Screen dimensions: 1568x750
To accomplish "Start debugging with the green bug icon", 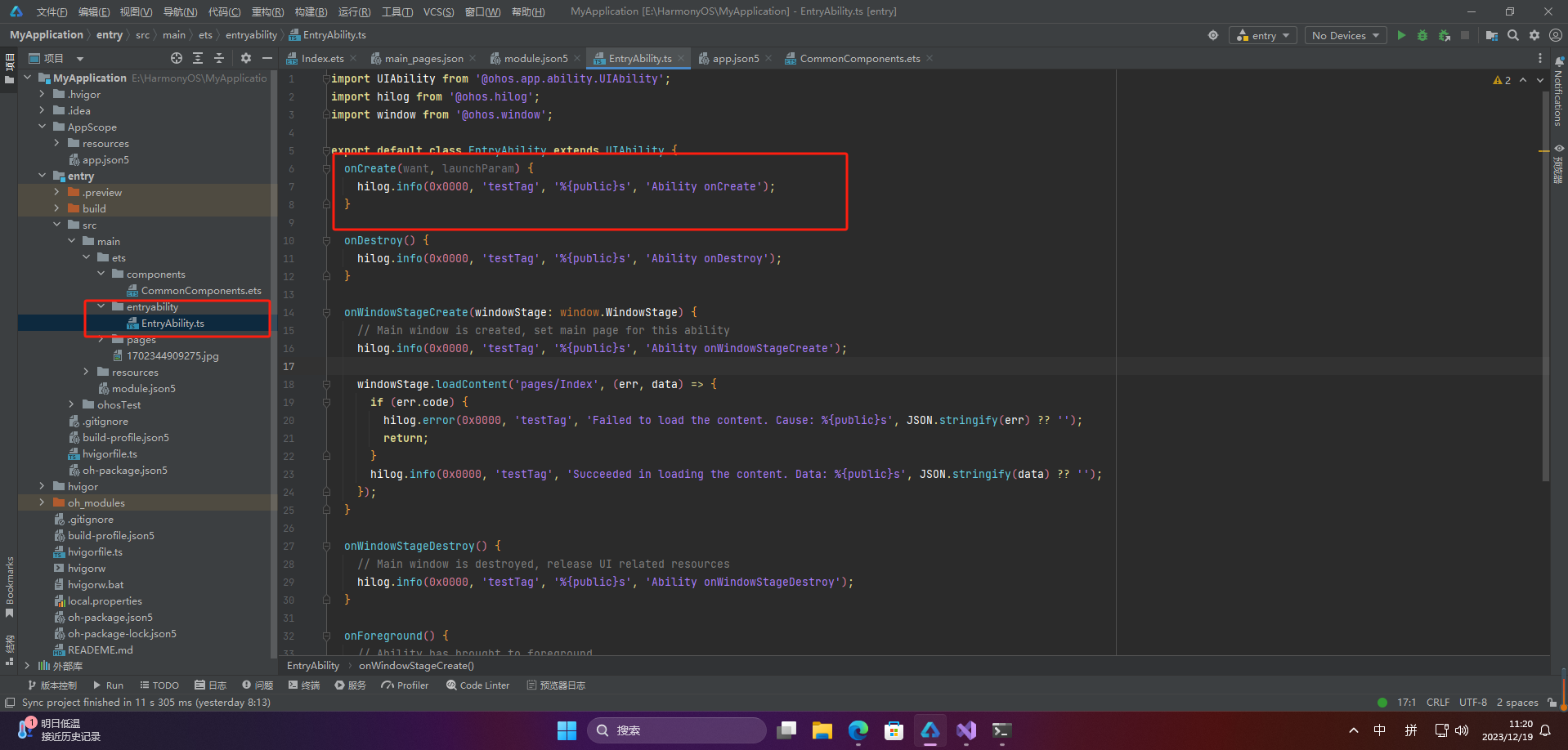I will point(1422,35).
